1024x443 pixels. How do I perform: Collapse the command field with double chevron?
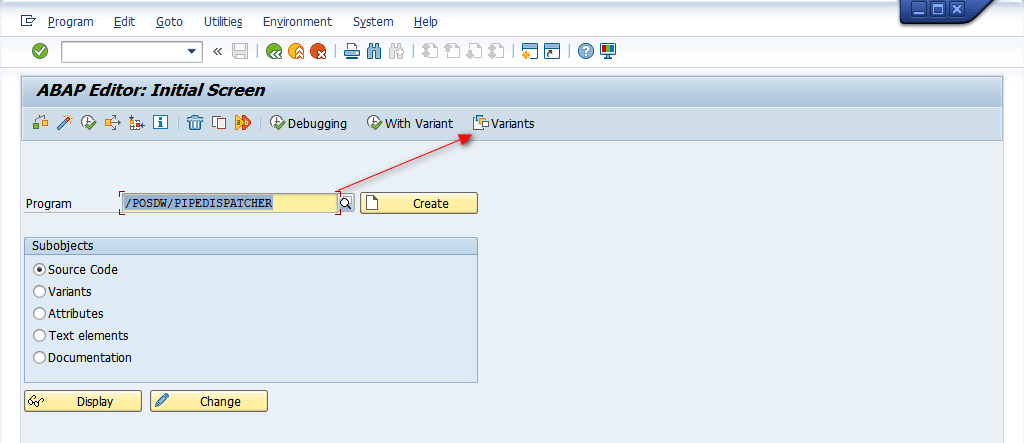(x=217, y=51)
